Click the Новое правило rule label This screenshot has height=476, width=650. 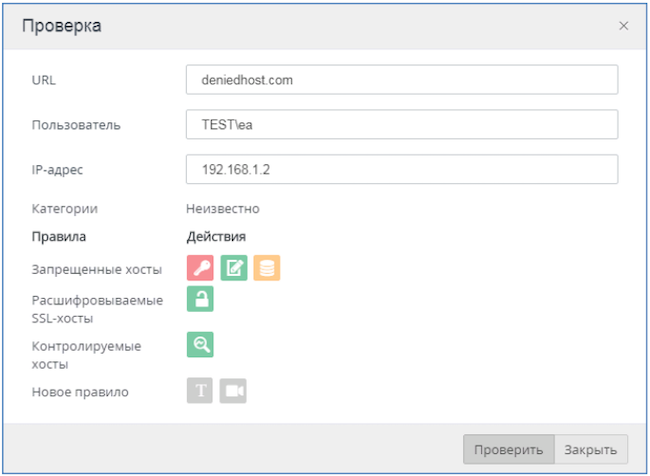pos(80,392)
